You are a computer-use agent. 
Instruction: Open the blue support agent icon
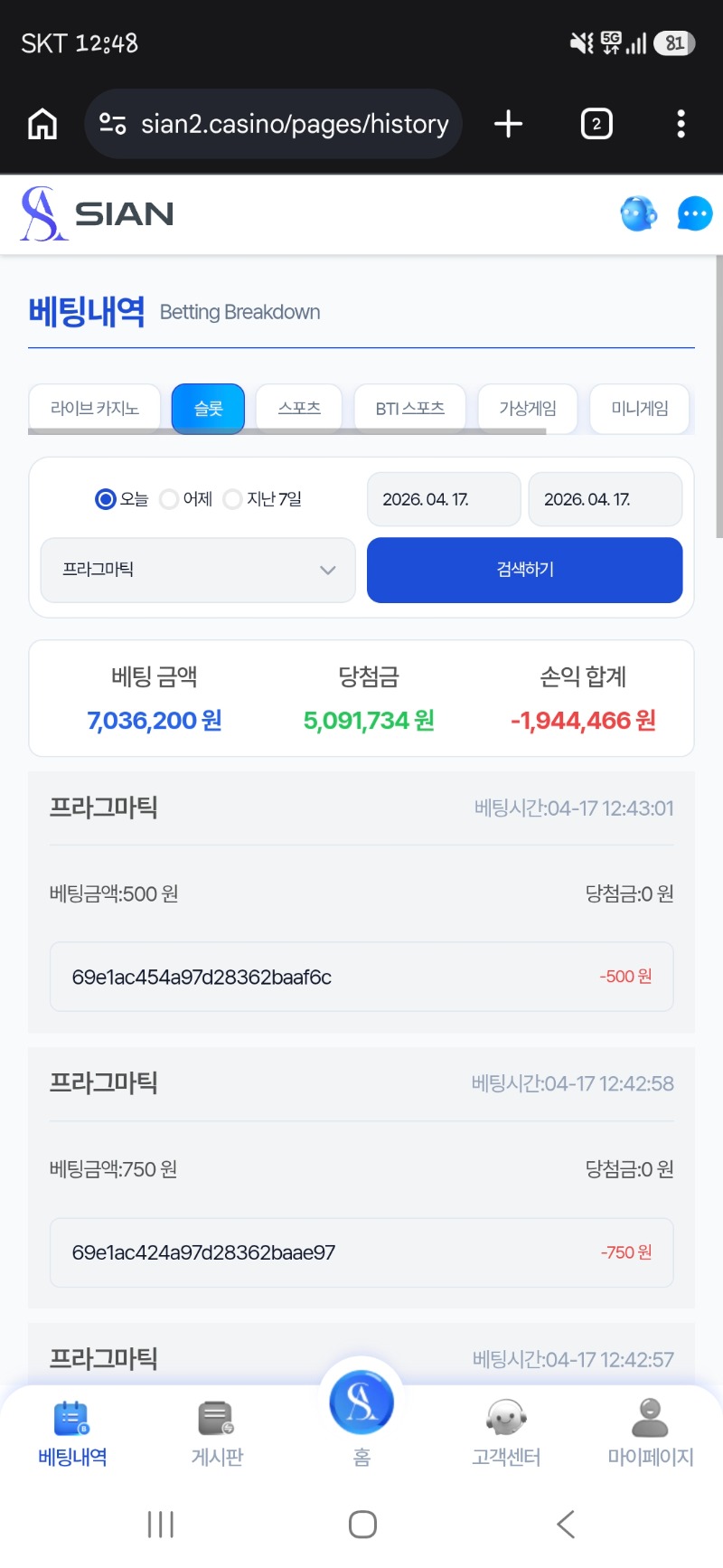coord(638,214)
